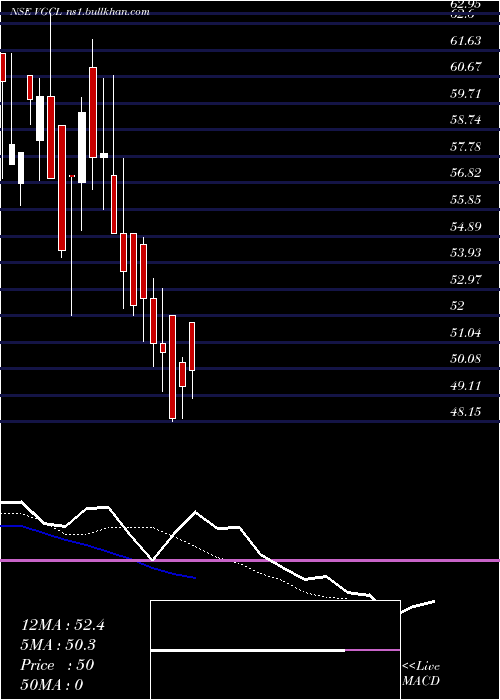500x700 pixels.
Task: Click the Price : 50 readout
Action: point(57,665)
